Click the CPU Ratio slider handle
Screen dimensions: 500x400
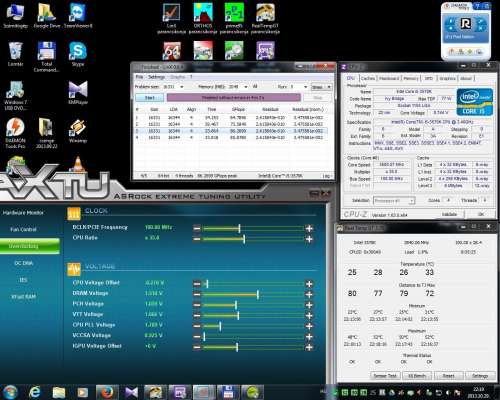(x=244, y=239)
